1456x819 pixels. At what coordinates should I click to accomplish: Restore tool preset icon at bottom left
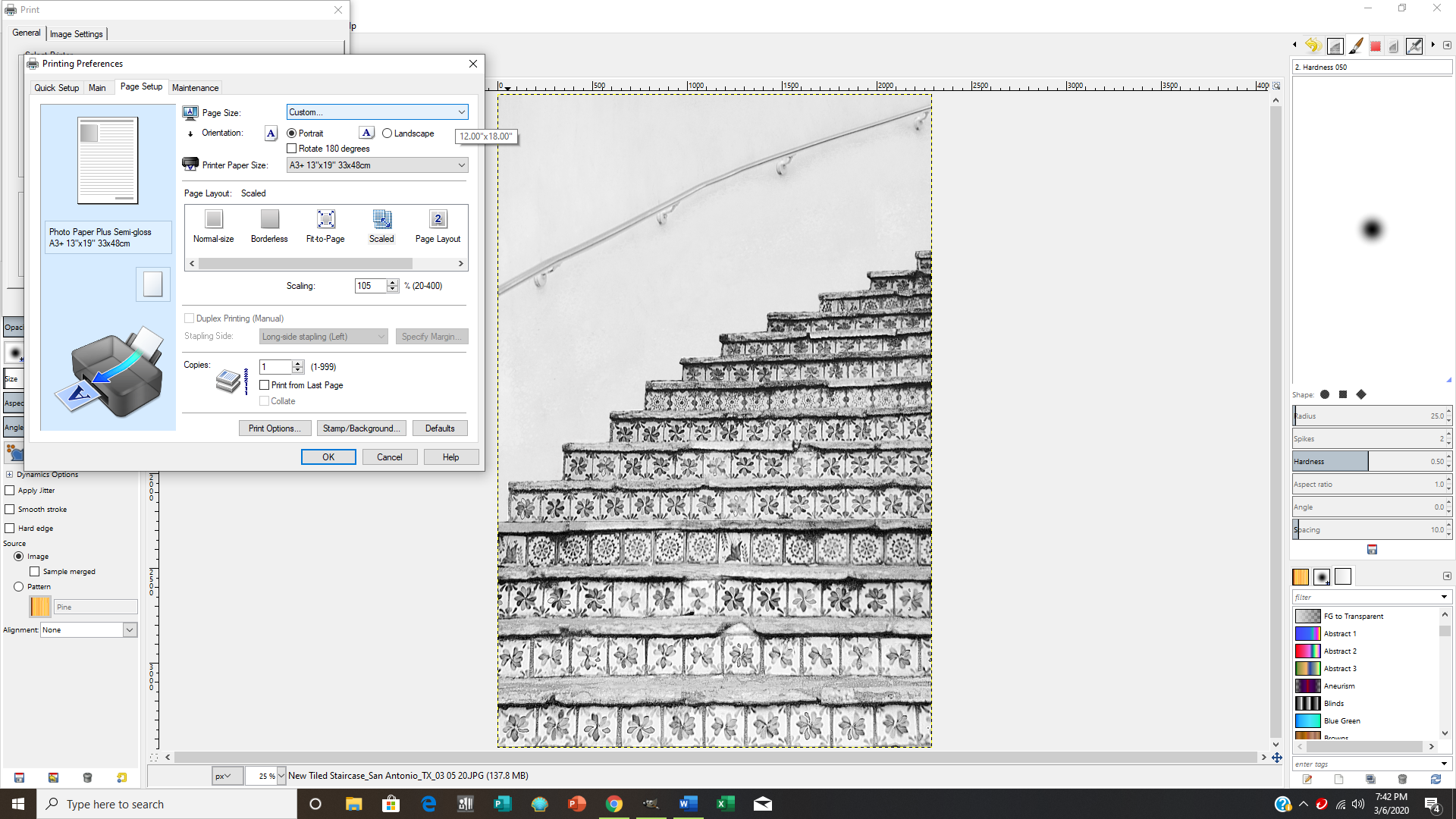pyautogui.click(x=53, y=777)
